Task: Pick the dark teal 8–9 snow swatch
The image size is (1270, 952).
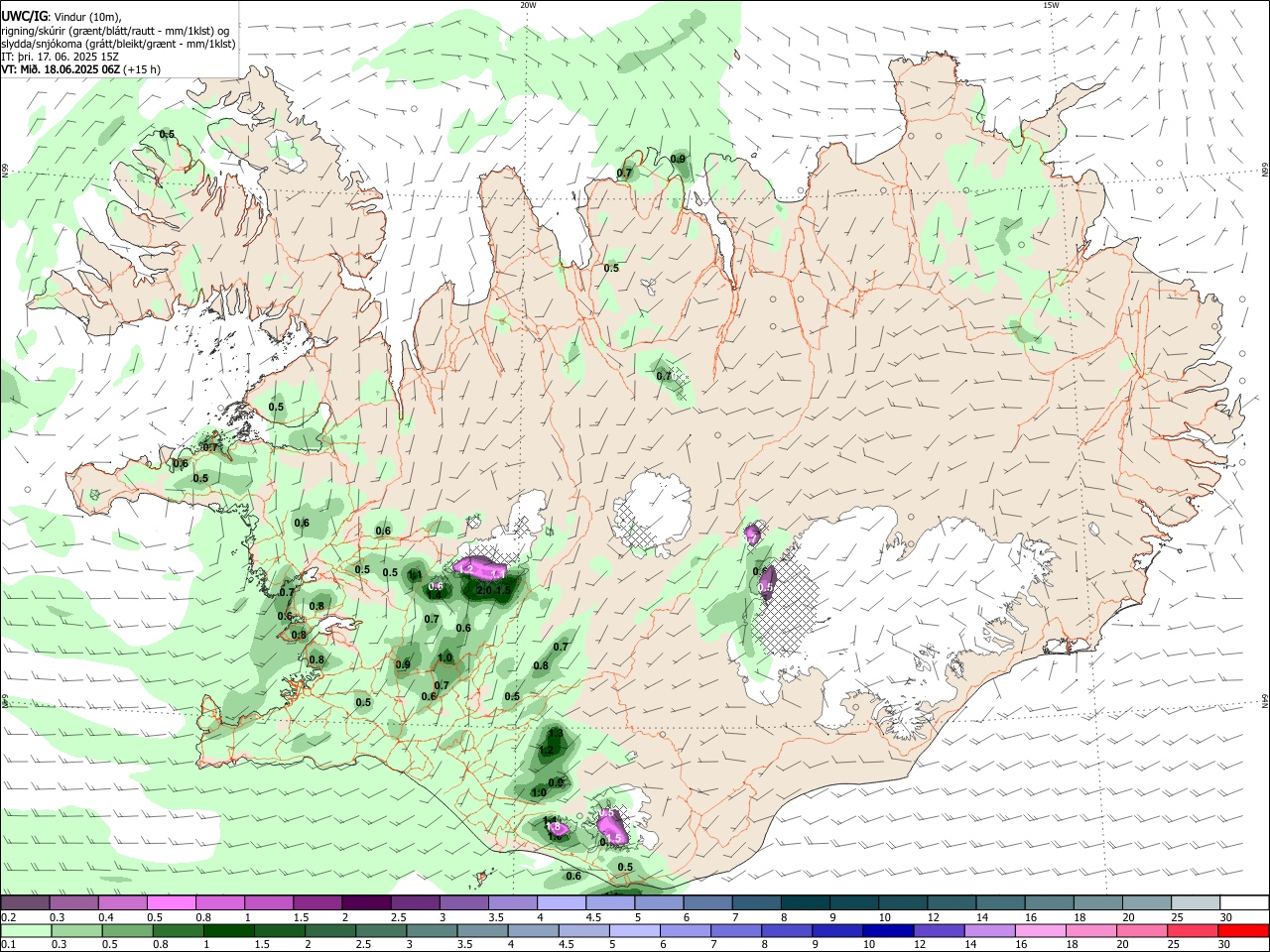Action: tap(805, 903)
